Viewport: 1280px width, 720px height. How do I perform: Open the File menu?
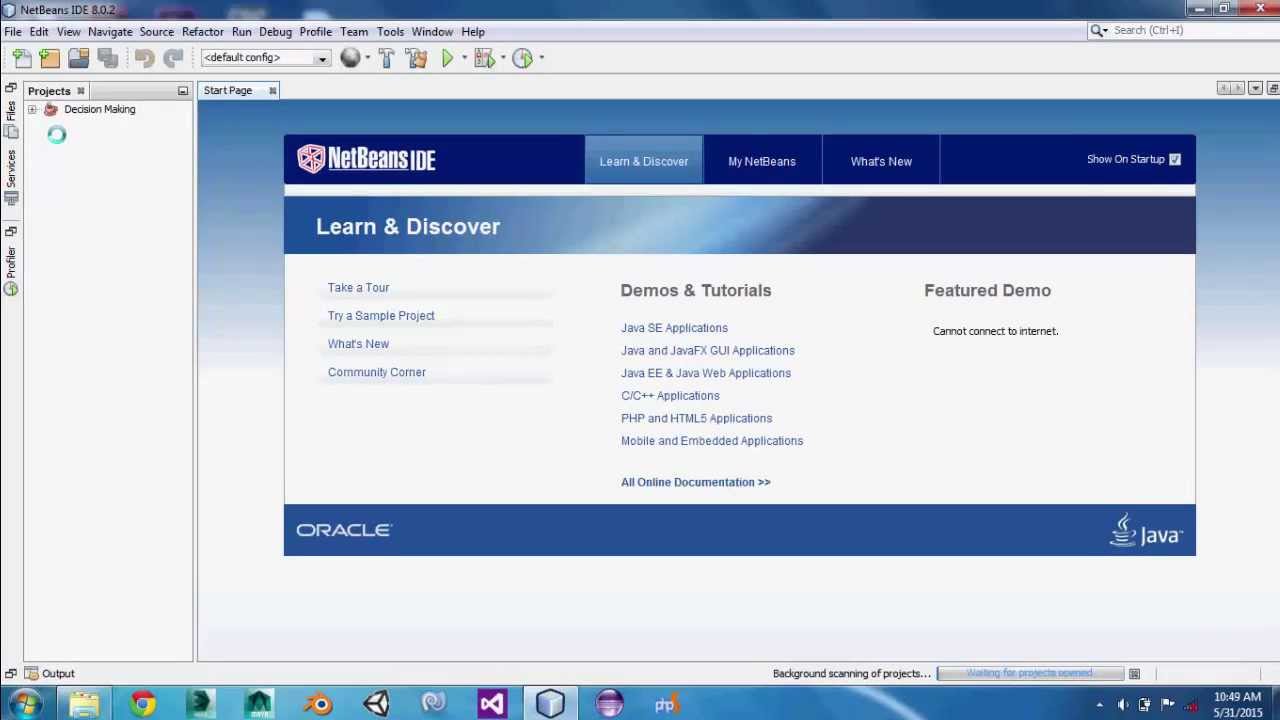pos(13,32)
